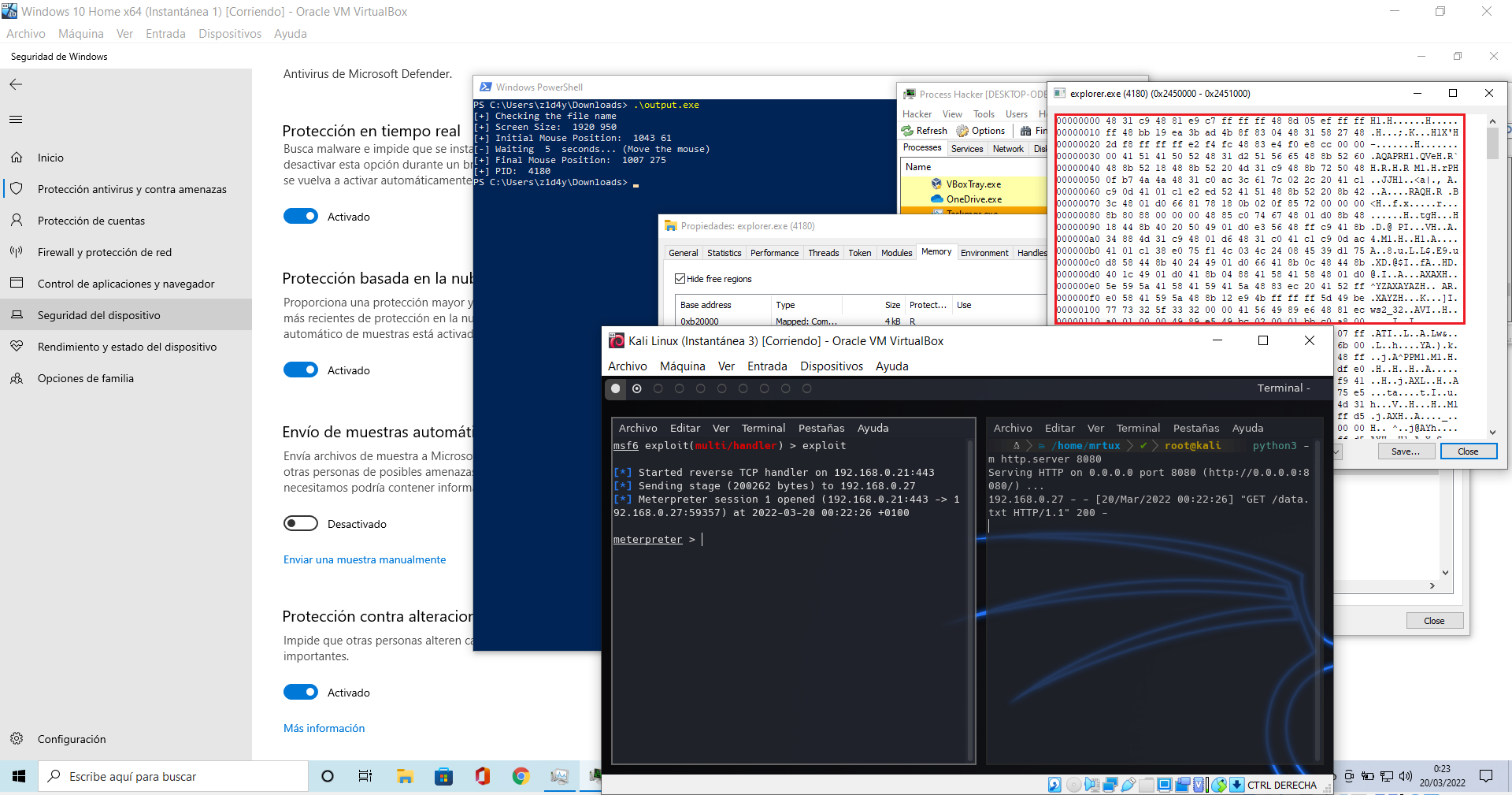Turn off the Protección en tiempo real switch
Viewport: 1512px width, 795px height.
point(301,217)
